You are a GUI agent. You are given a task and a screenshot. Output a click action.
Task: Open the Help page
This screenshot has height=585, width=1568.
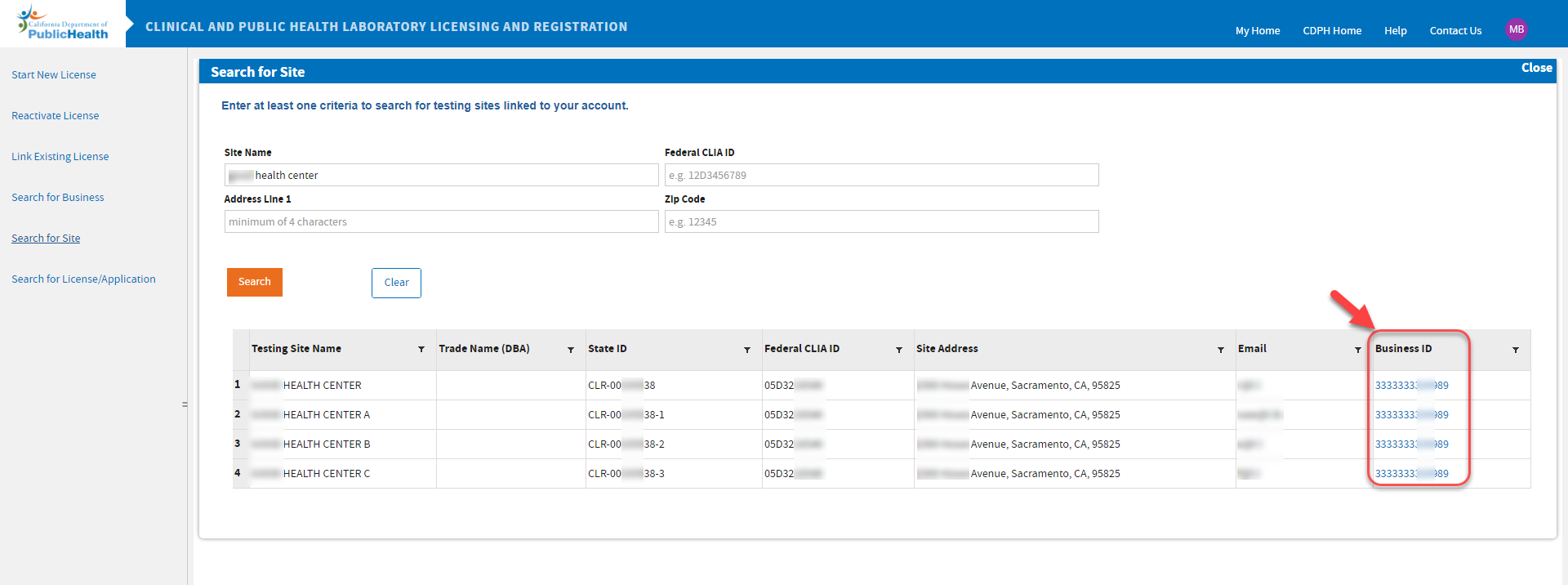tap(1395, 31)
